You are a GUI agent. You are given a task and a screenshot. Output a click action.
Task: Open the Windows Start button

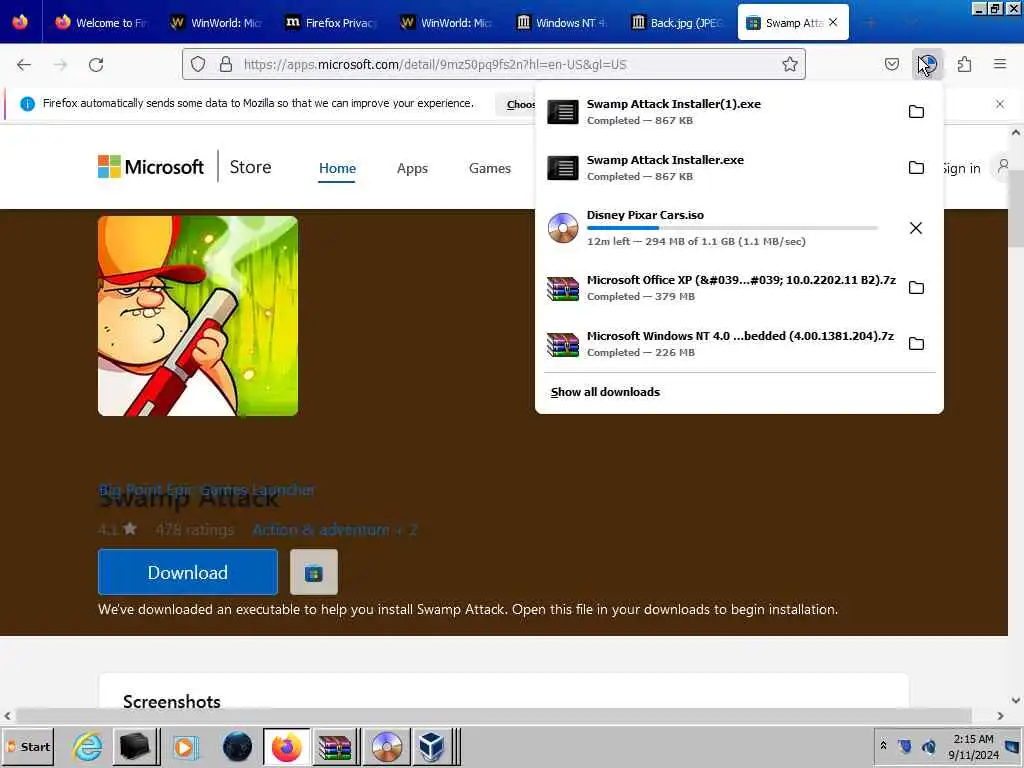(x=28, y=746)
